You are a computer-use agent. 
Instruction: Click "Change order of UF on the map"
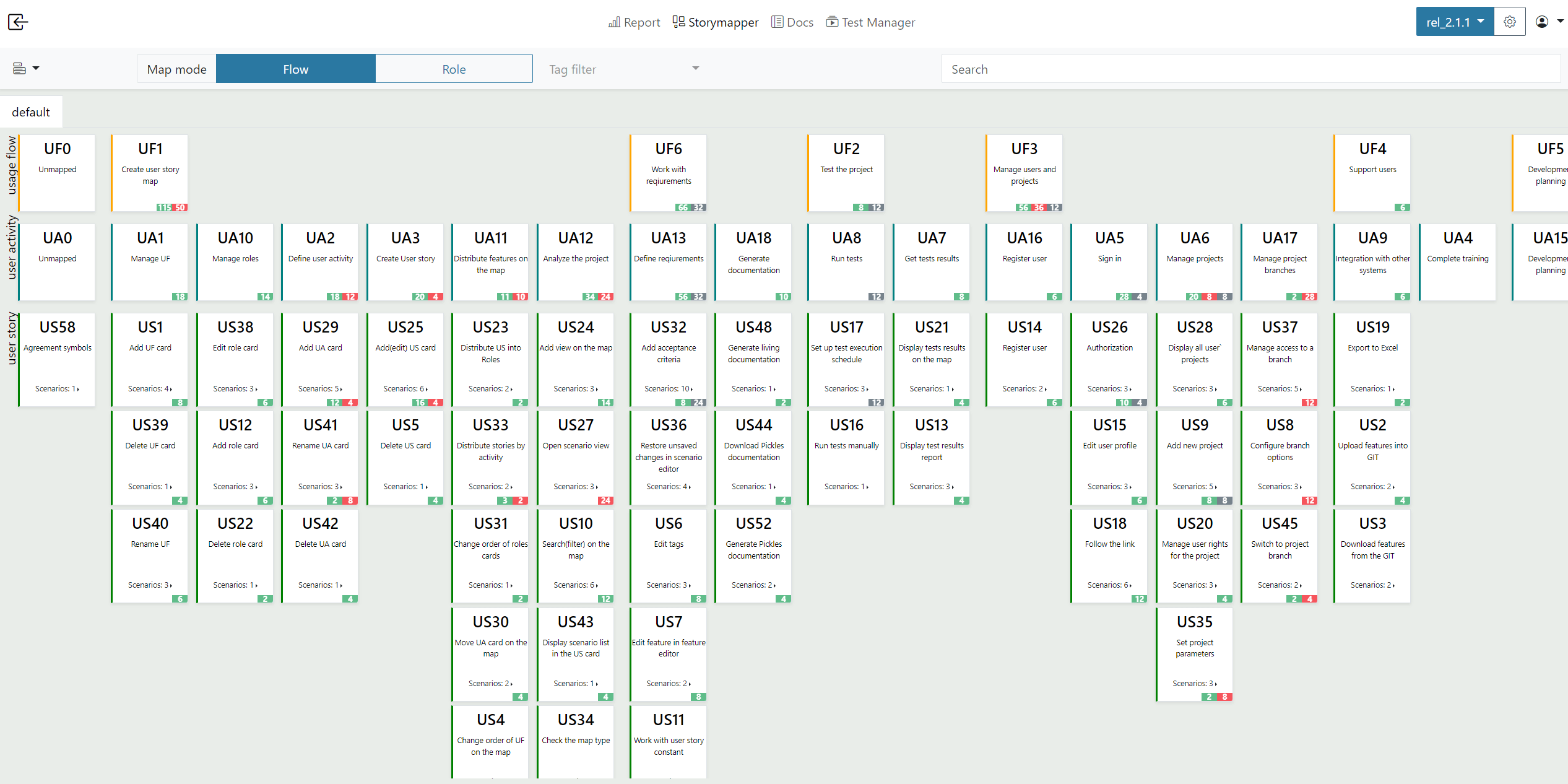[x=491, y=746]
